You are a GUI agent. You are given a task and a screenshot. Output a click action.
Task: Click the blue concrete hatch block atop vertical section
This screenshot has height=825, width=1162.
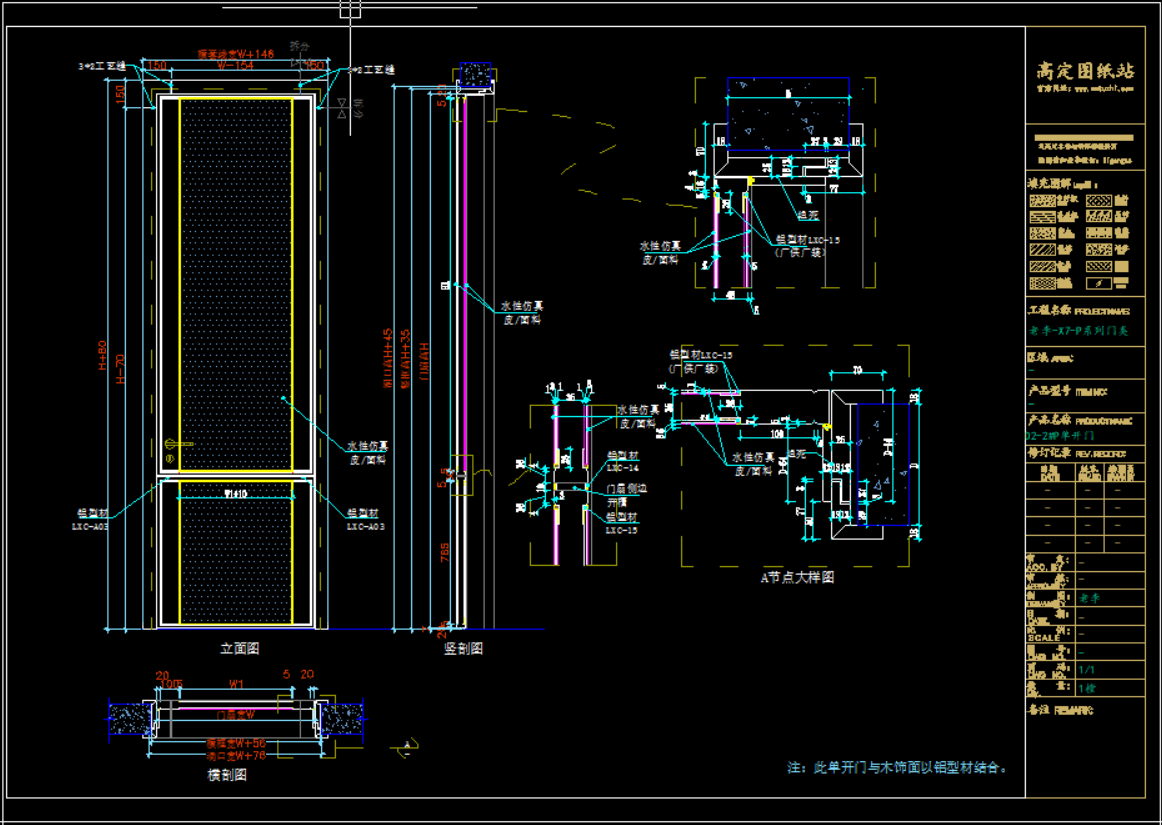[x=476, y=76]
